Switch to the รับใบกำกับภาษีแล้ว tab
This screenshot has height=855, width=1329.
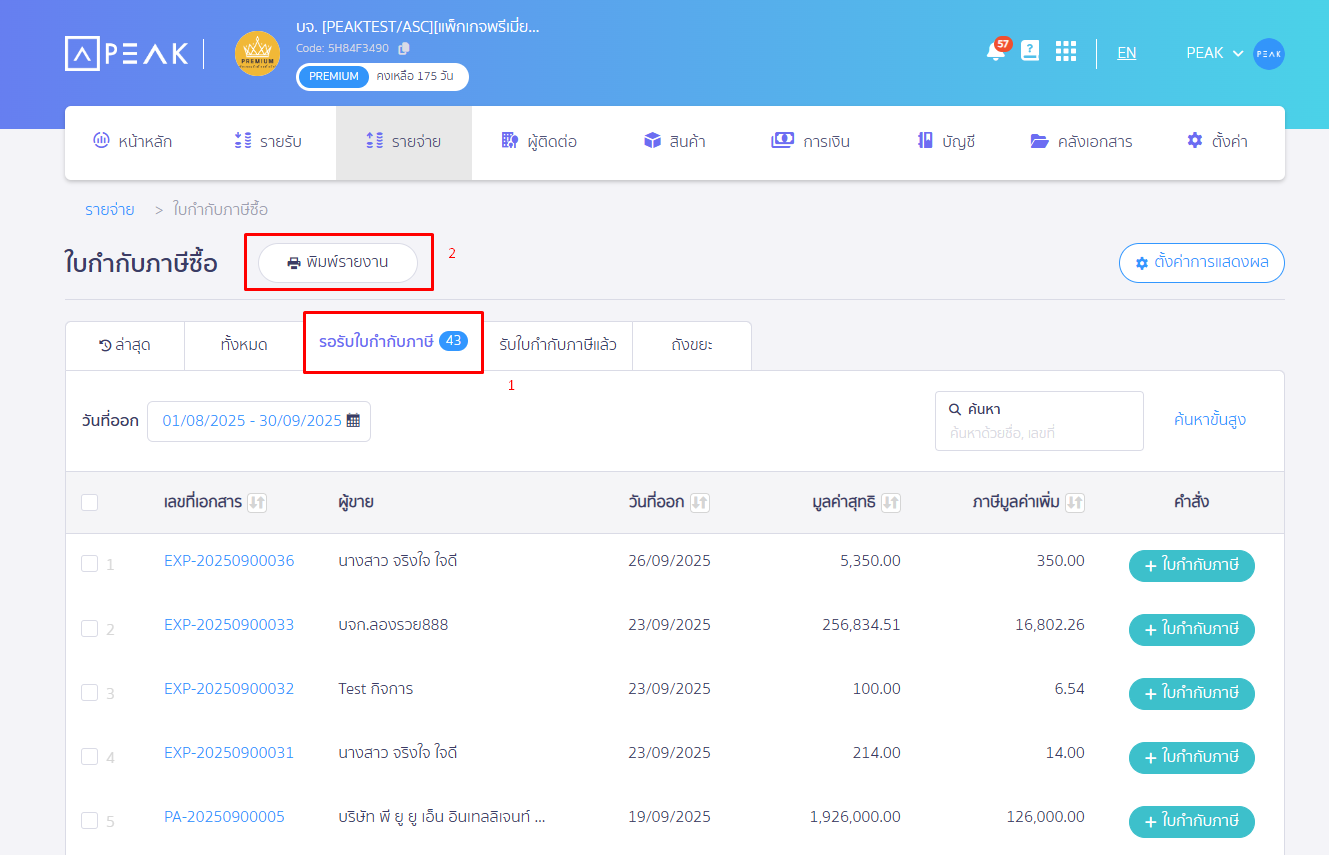point(557,345)
